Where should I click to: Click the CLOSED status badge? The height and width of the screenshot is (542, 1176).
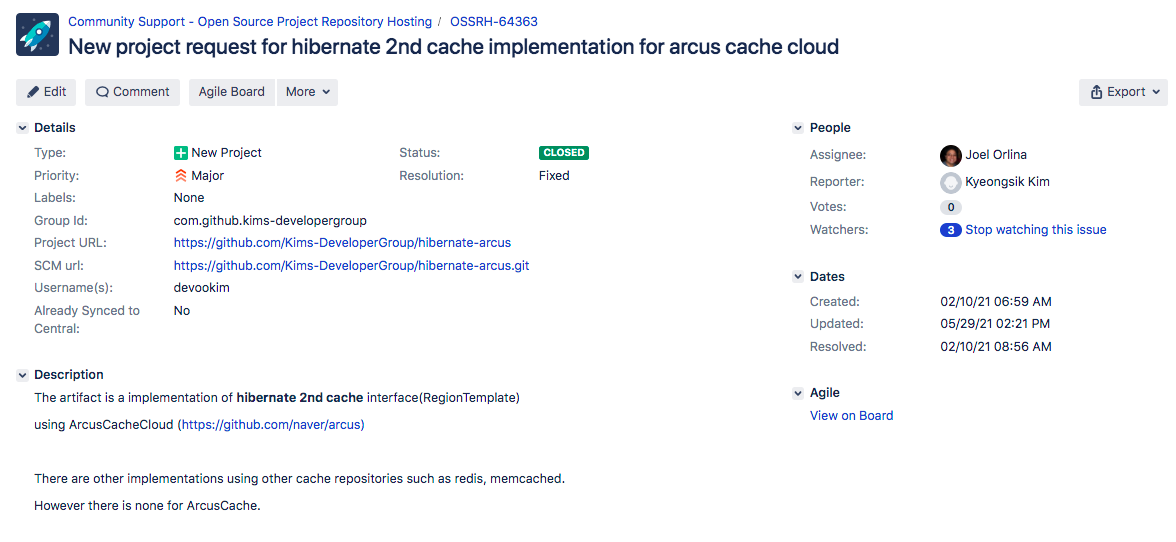[563, 153]
